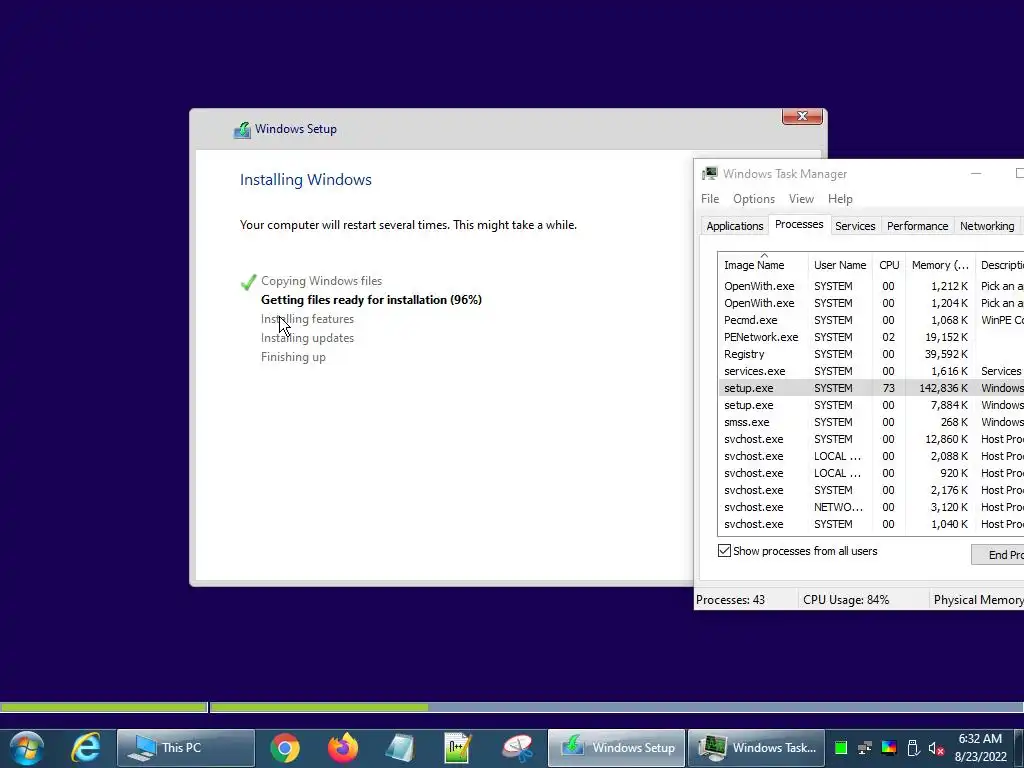Select setup.exe using 7,884 K memory
This screenshot has height=768, width=1024.
click(x=871, y=405)
